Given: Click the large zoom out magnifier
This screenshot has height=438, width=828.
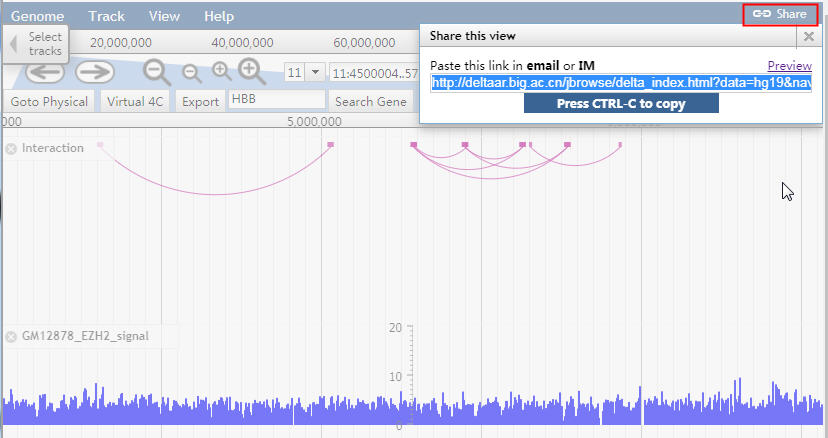Looking at the screenshot, I should click(157, 72).
